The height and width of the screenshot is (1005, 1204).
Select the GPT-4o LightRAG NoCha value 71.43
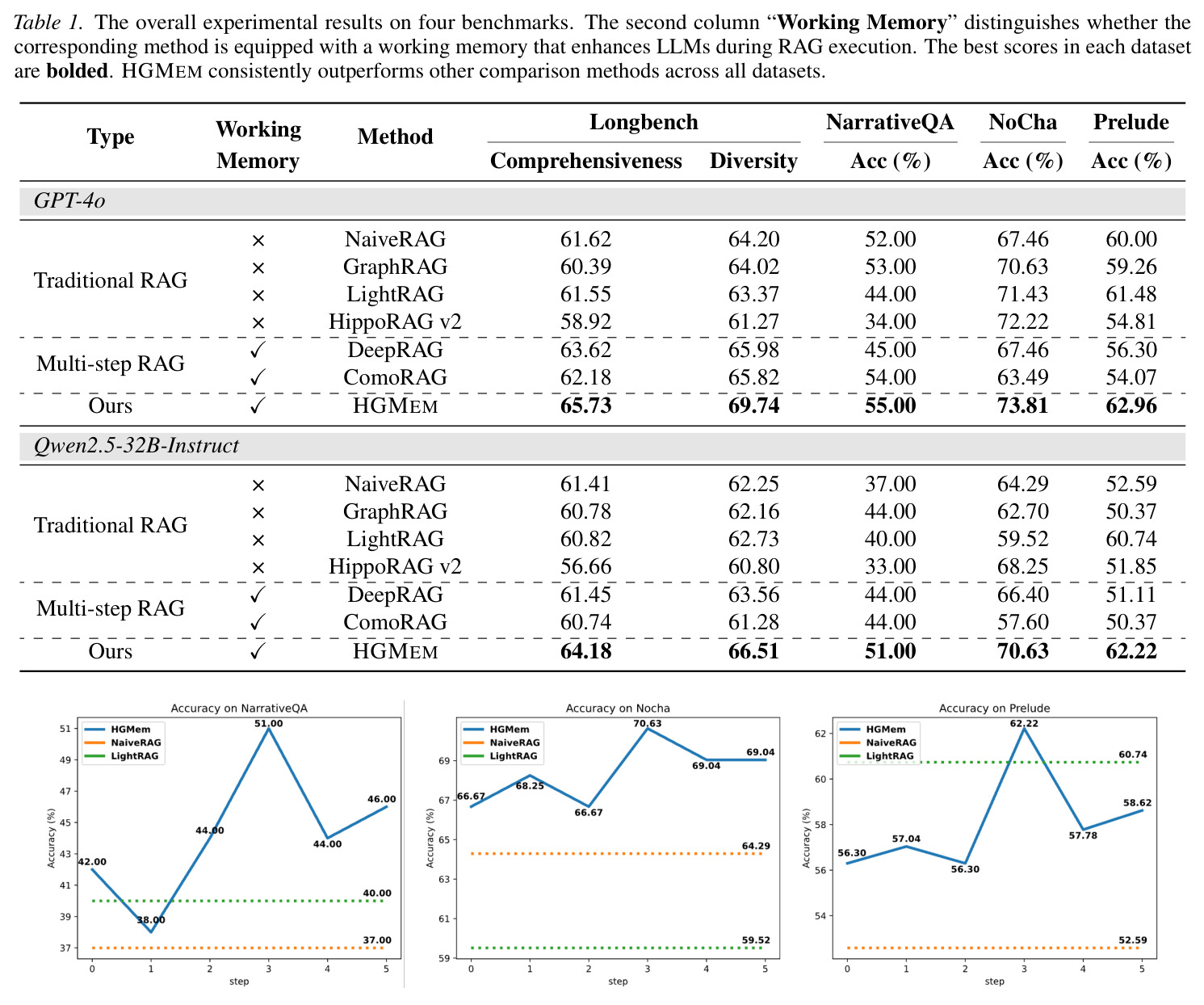(x=1022, y=294)
